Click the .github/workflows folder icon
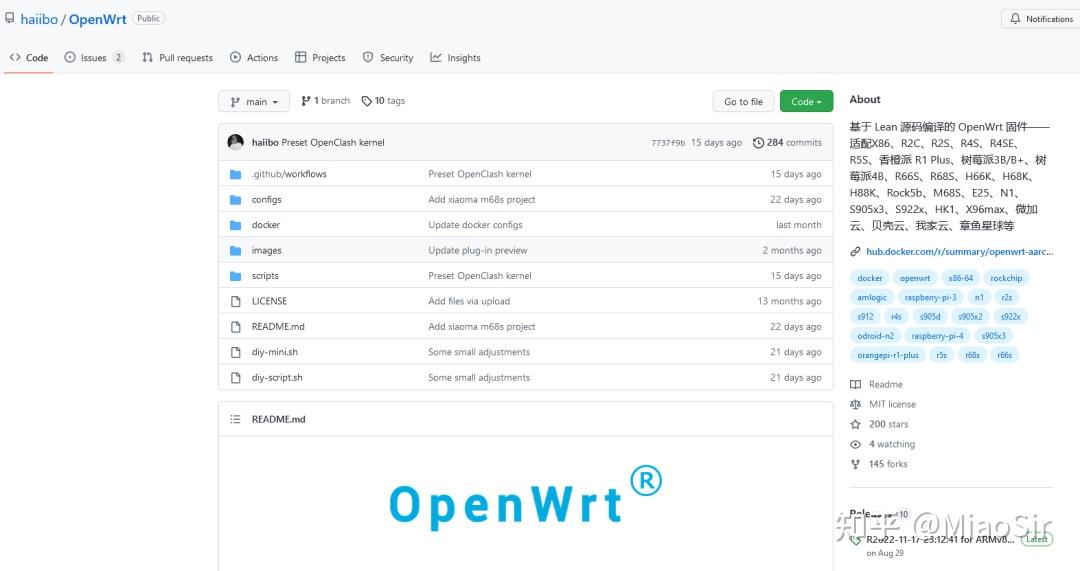 (236, 174)
